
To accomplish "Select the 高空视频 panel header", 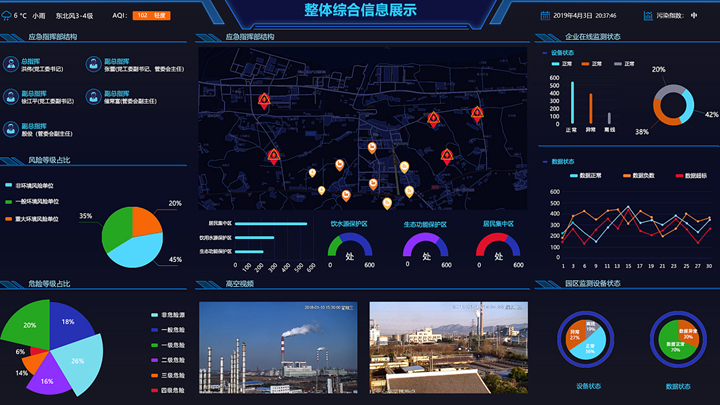I will [x=240, y=284].
